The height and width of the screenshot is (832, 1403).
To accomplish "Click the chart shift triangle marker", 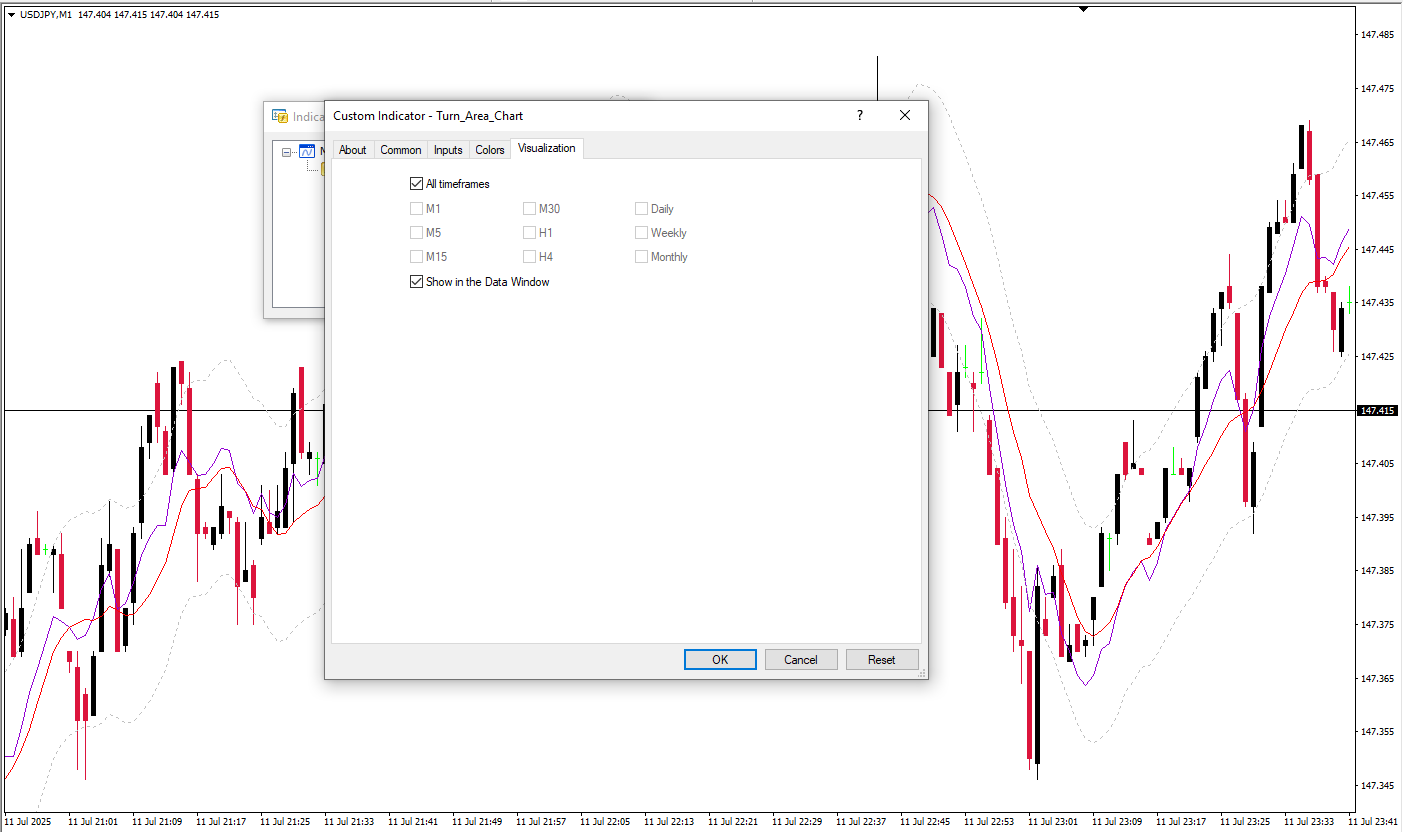I will click(1082, 9).
